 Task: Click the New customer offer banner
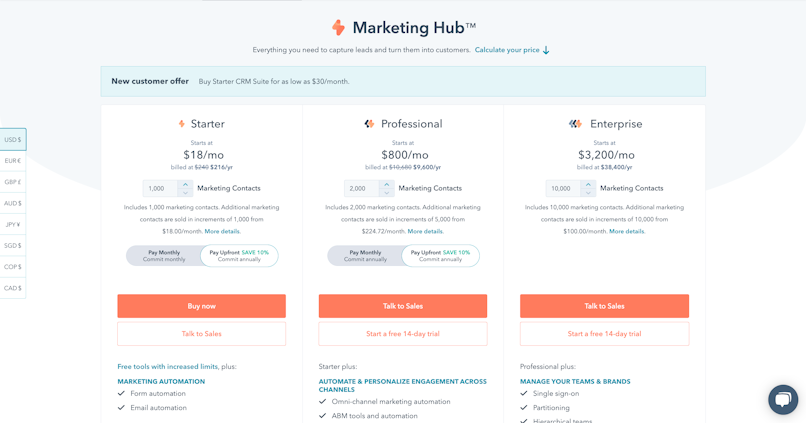tap(403, 81)
